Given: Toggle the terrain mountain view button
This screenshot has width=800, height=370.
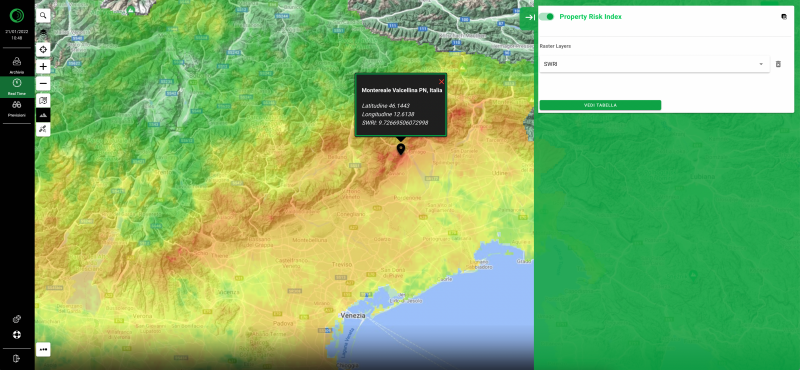Looking at the screenshot, I should pos(43,115).
